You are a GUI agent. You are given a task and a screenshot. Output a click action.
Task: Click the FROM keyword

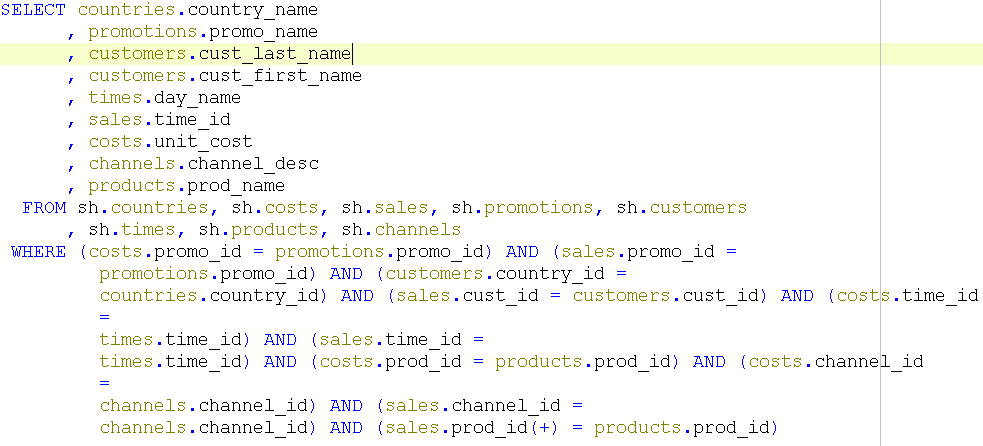point(44,208)
